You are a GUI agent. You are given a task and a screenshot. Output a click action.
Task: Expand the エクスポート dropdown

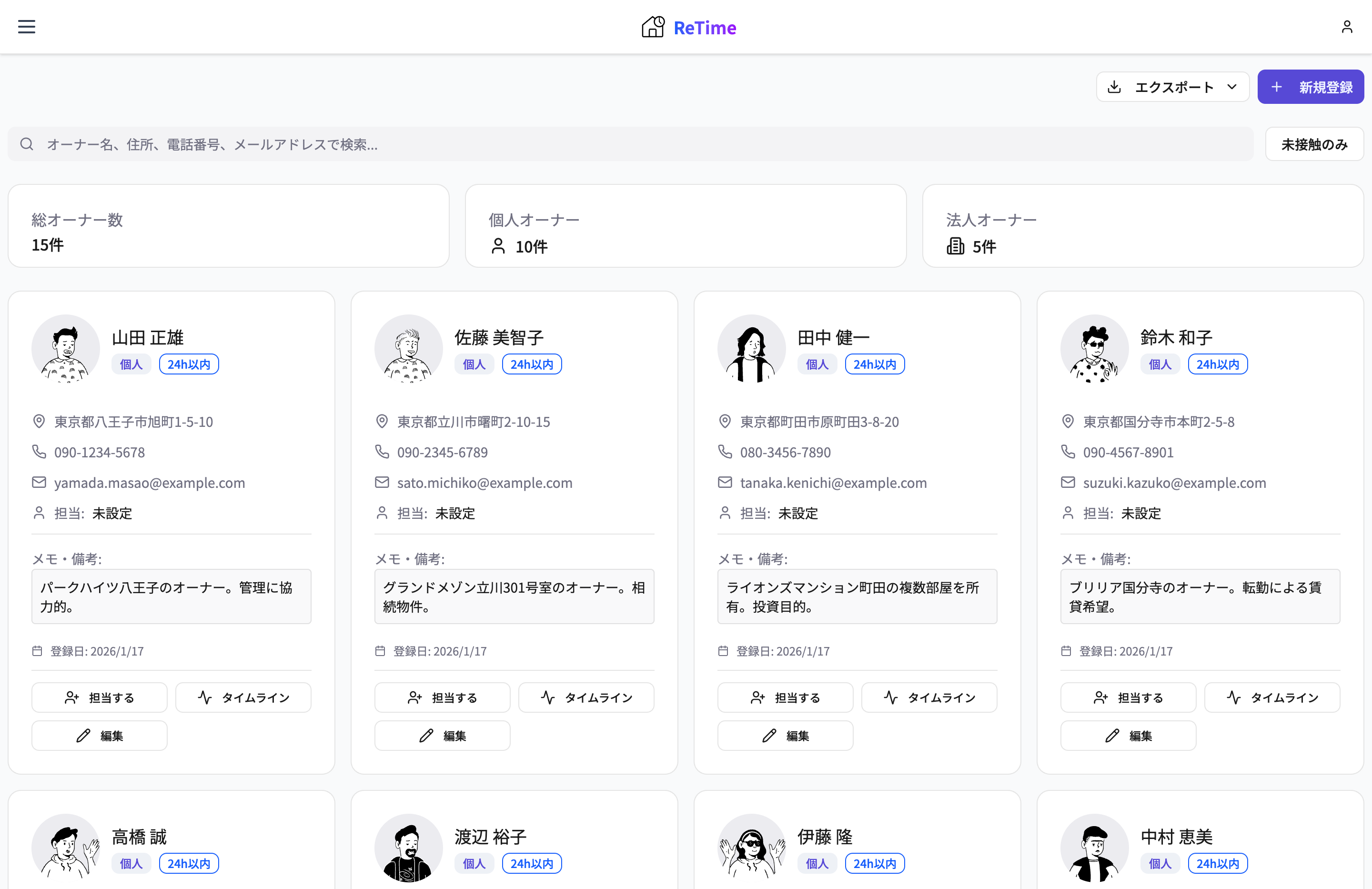tap(1232, 87)
